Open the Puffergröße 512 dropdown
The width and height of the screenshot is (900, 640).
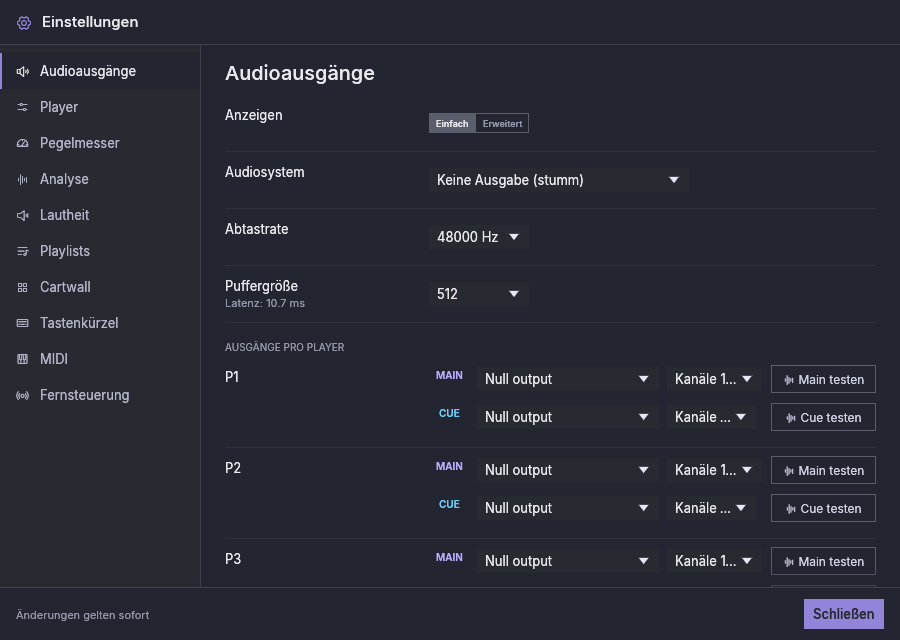(478, 294)
